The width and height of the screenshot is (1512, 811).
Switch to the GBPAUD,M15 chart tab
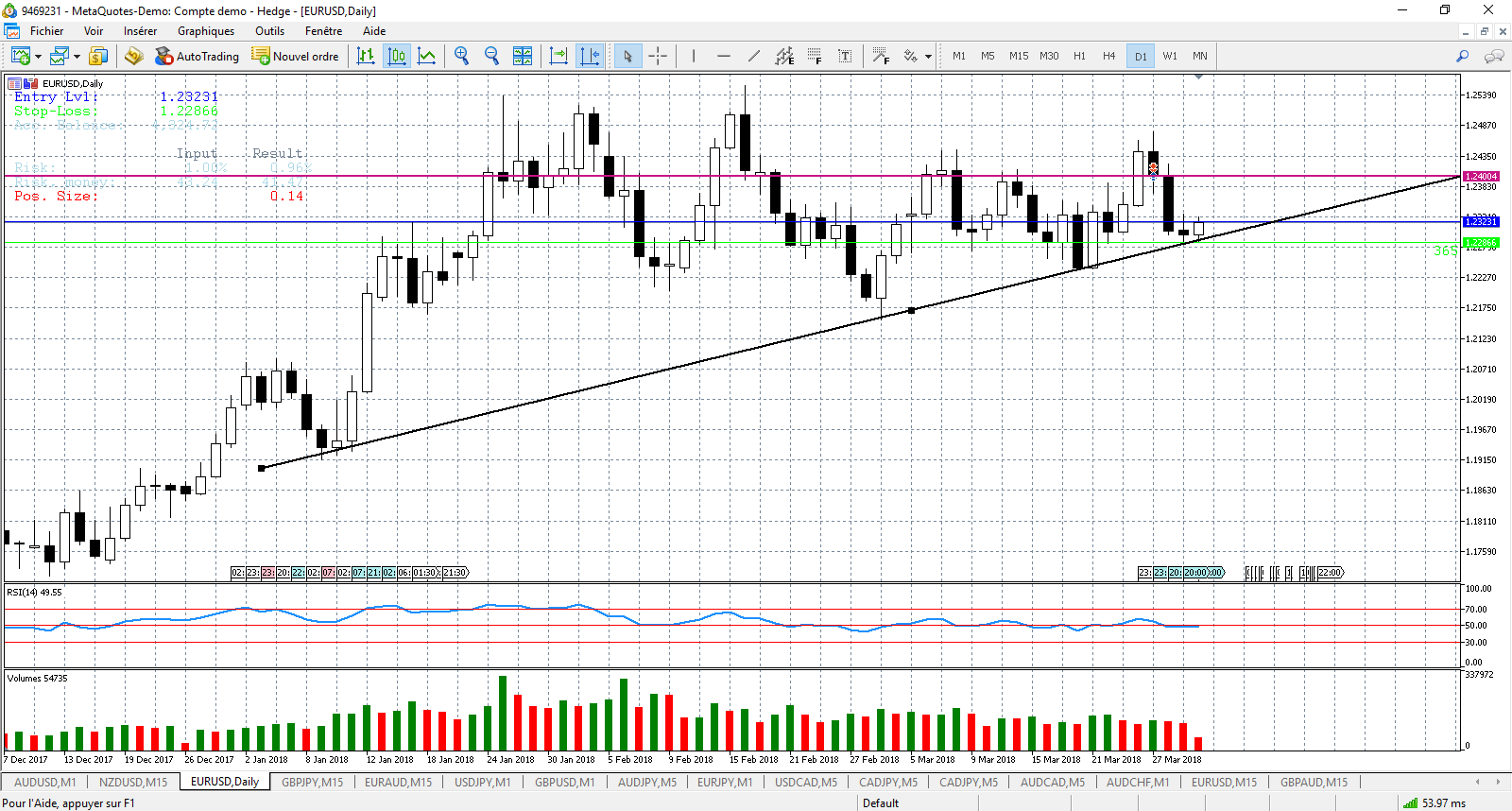point(1314,782)
